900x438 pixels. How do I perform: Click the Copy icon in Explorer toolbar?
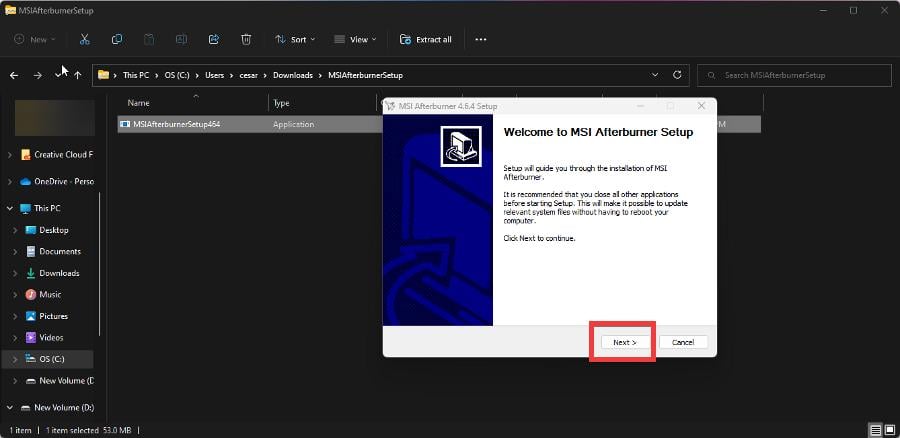tap(117, 40)
